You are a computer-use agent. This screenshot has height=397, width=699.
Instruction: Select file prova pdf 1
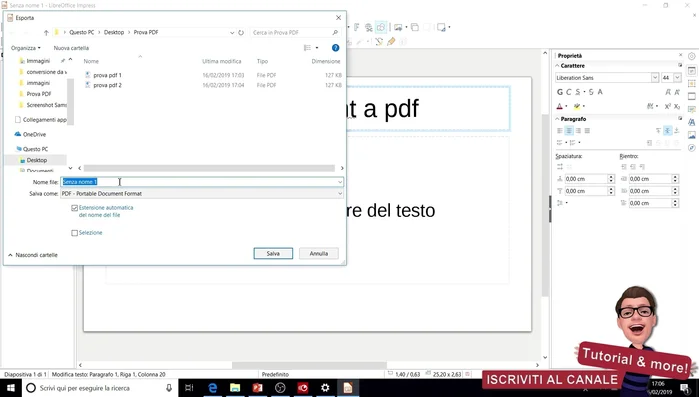(107, 75)
